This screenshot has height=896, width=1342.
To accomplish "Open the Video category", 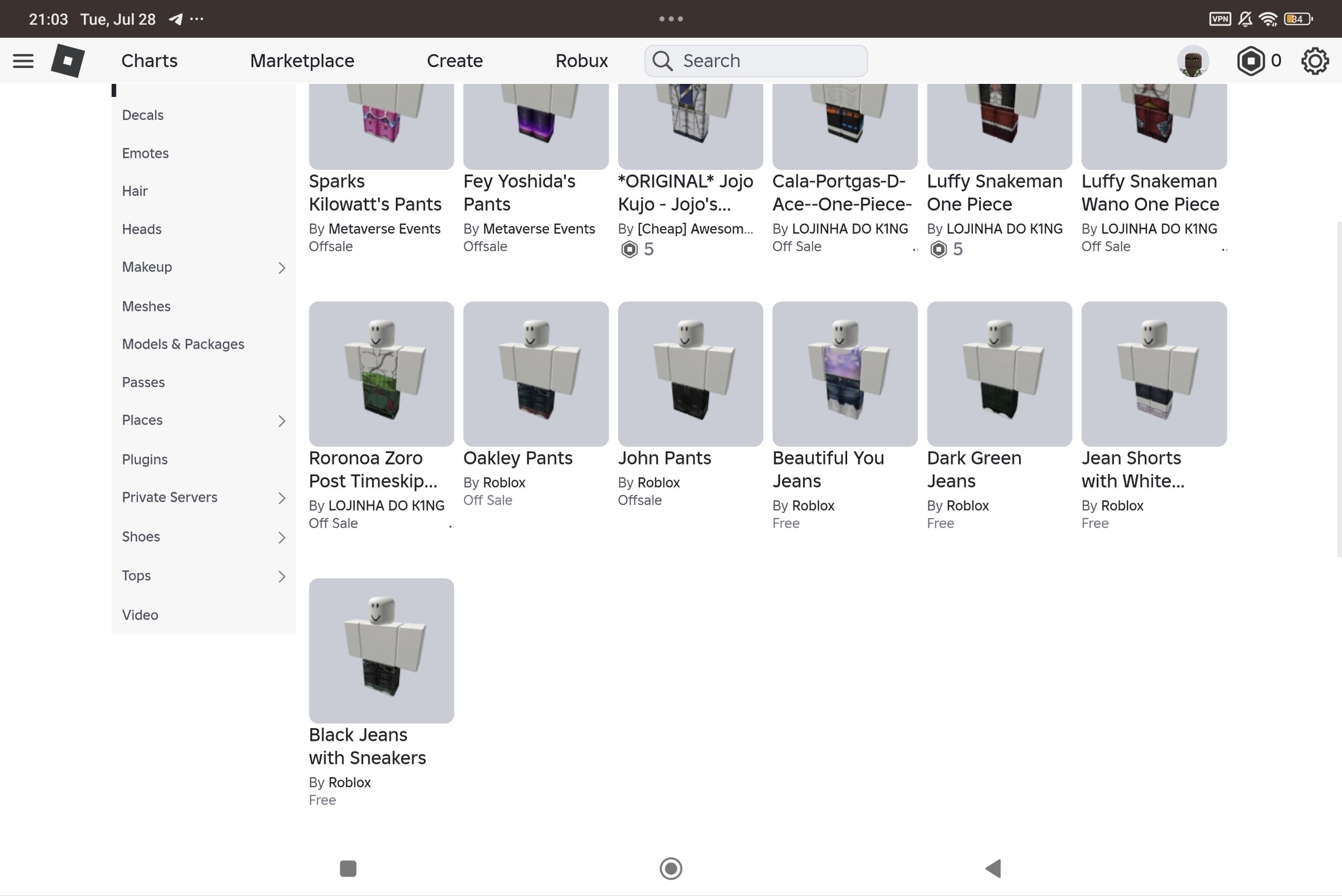I will [x=140, y=615].
